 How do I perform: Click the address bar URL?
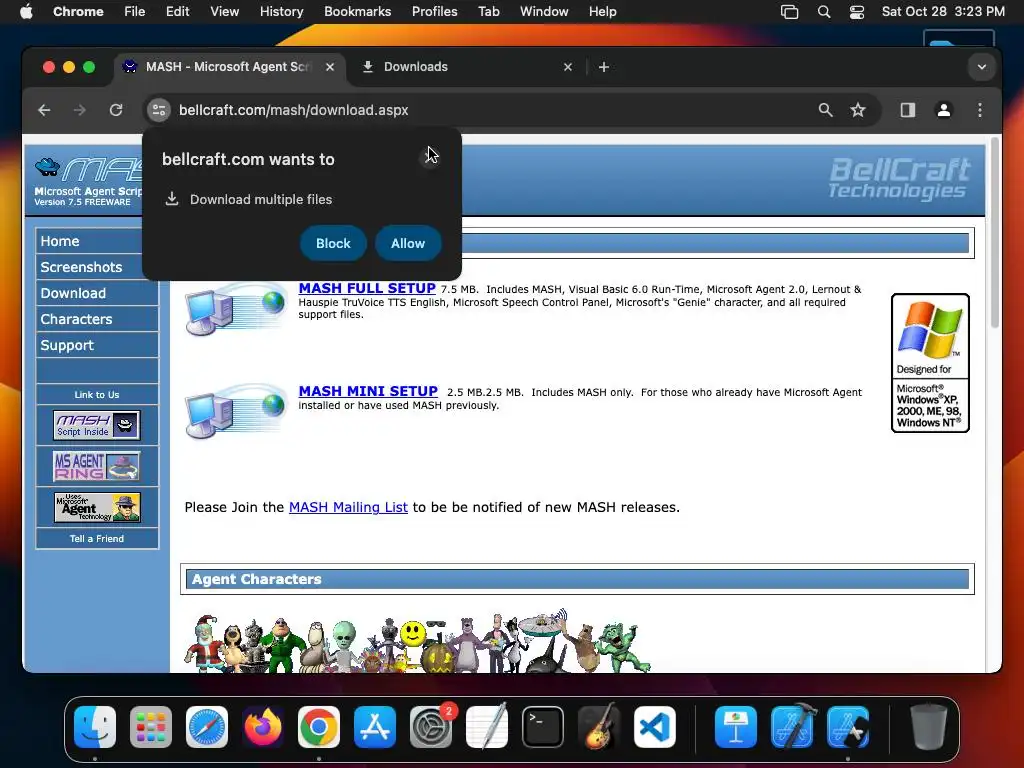click(x=294, y=110)
